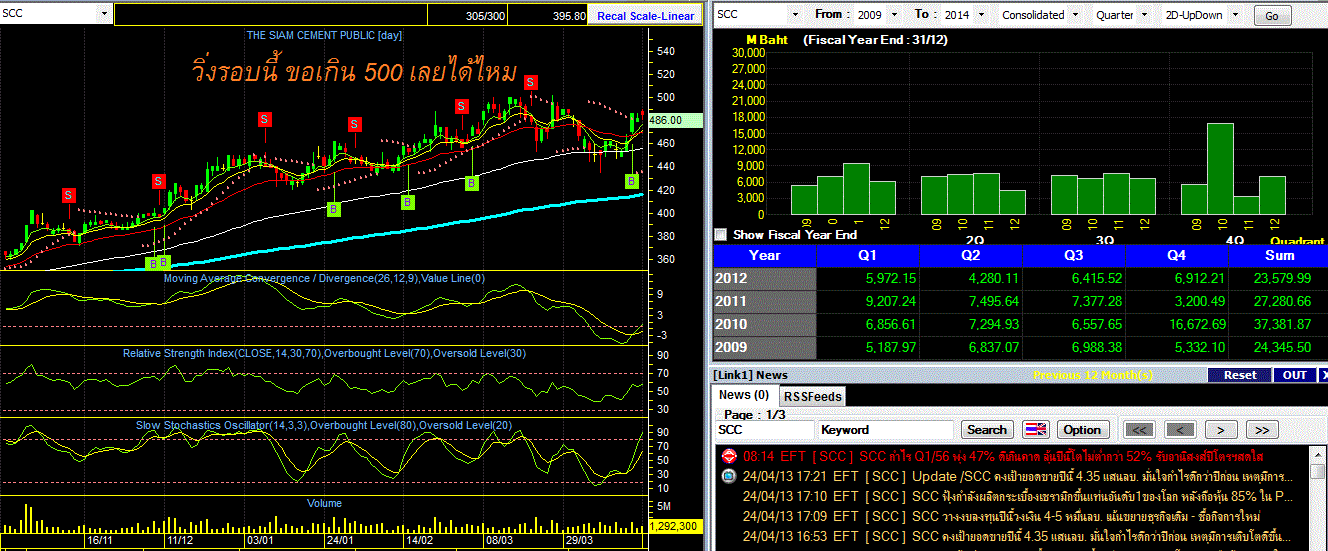Click the 9,207.24 cell for Q1 2011
The image size is (1328, 551).
(x=868, y=301)
